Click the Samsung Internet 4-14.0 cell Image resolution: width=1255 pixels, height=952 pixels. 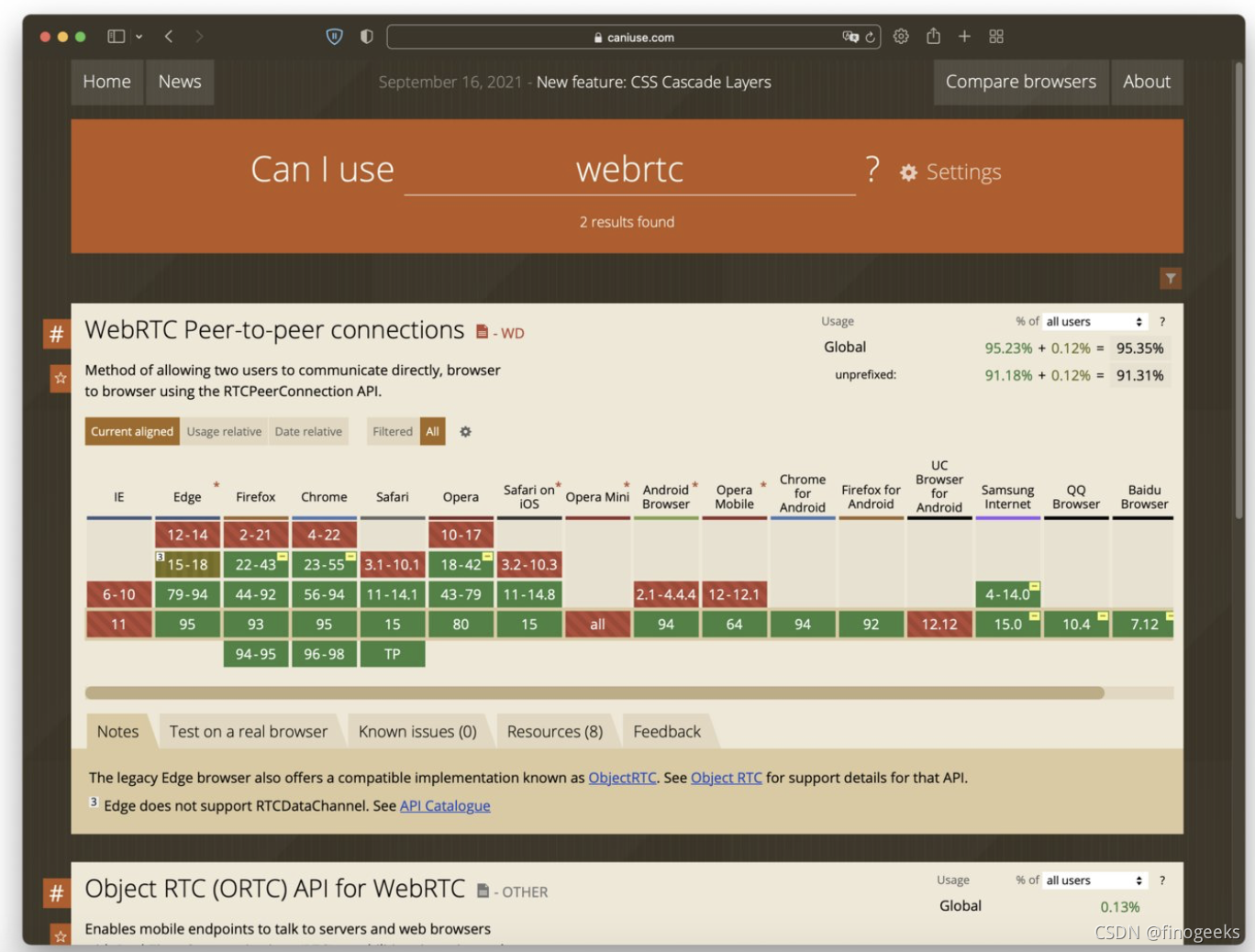(x=1007, y=594)
